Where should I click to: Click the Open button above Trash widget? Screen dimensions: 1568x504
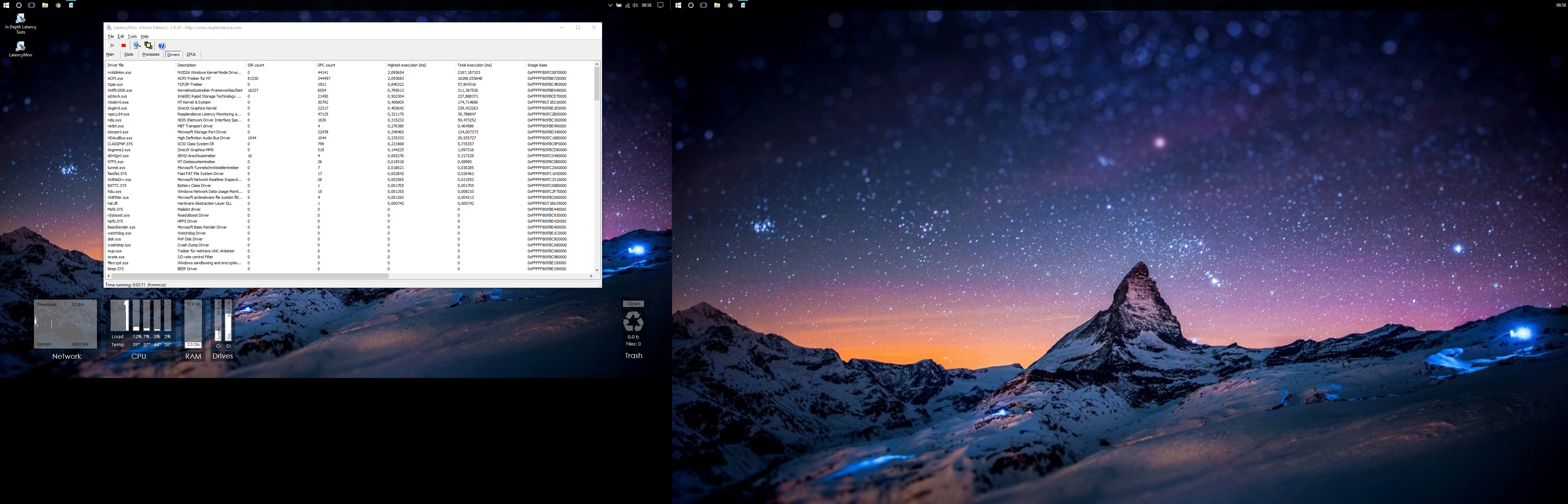coord(633,304)
